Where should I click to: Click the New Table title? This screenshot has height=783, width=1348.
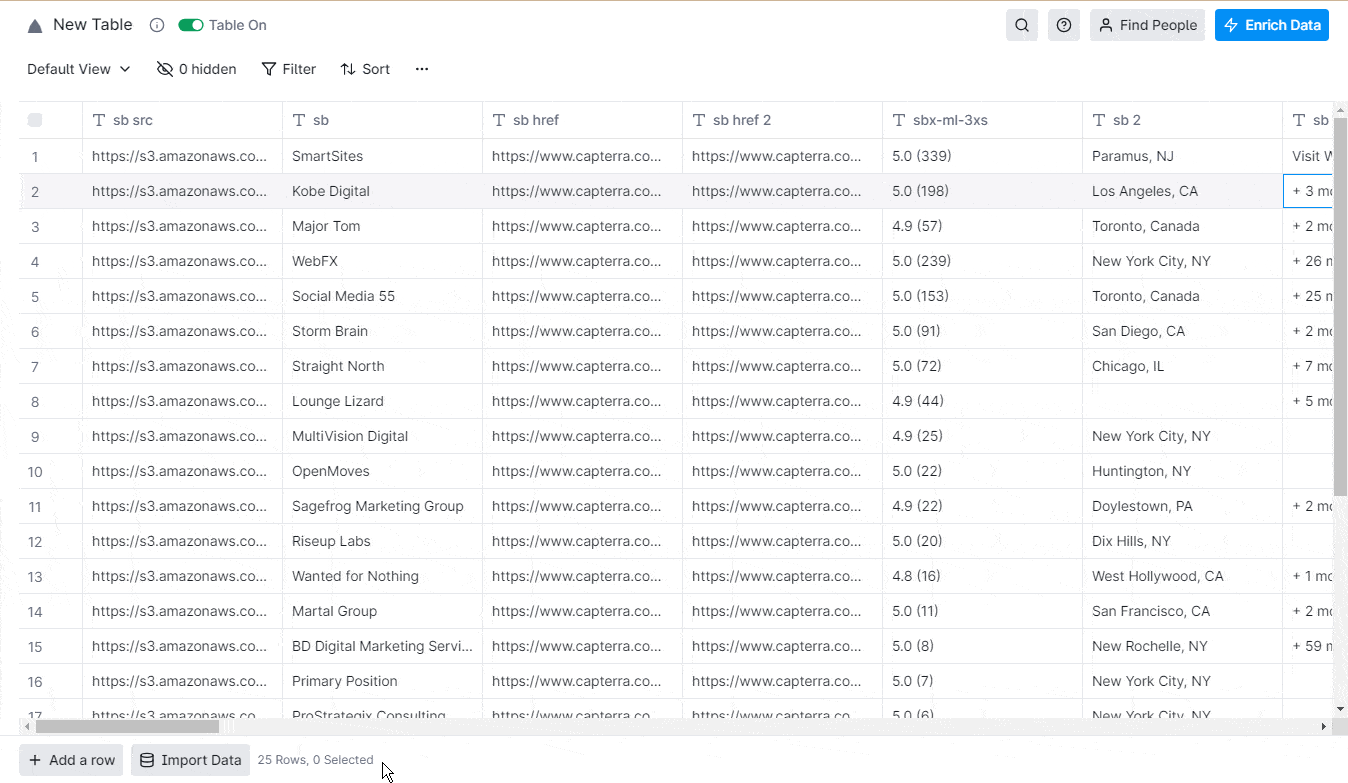(92, 25)
